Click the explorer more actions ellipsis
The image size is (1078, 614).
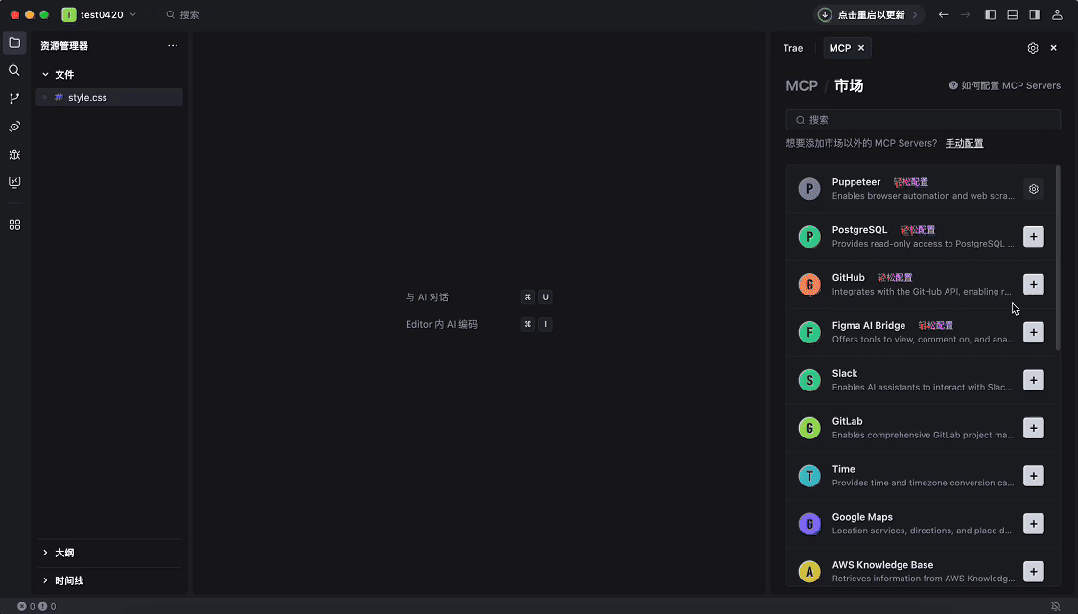click(173, 45)
